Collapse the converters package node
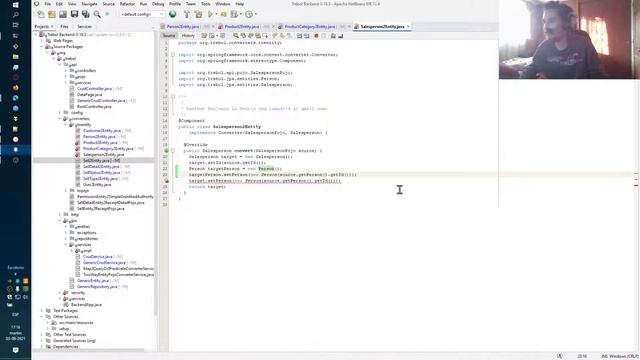The width and height of the screenshot is (640, 360). 60,118
